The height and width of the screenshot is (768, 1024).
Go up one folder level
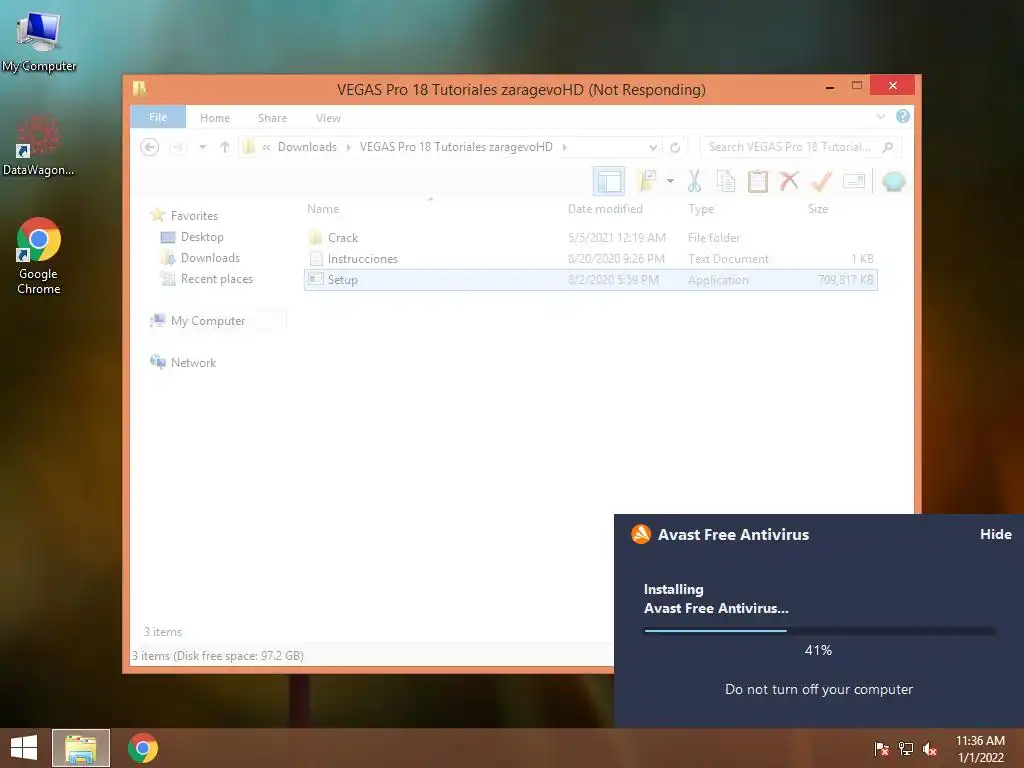(225, 147)
